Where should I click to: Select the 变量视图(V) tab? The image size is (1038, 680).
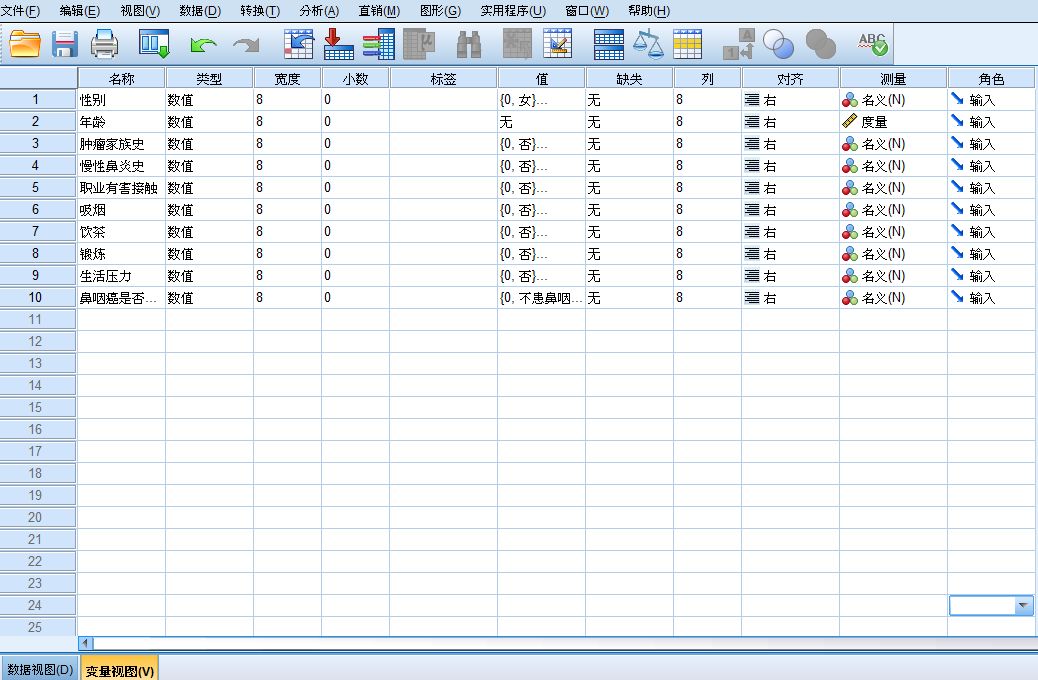119,669
